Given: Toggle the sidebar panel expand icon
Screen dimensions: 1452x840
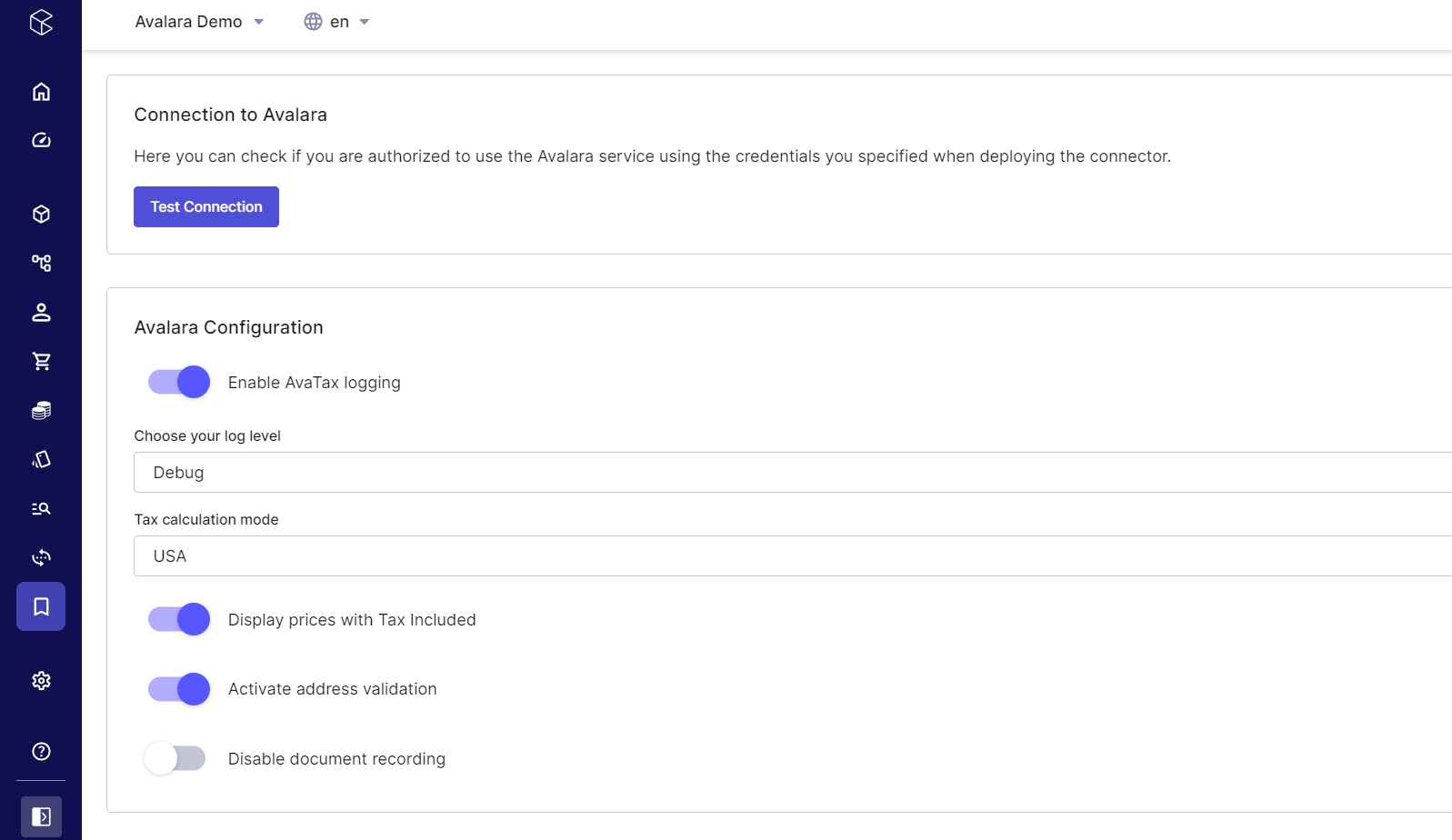Looking at the screenshot, I should (41, 816).
